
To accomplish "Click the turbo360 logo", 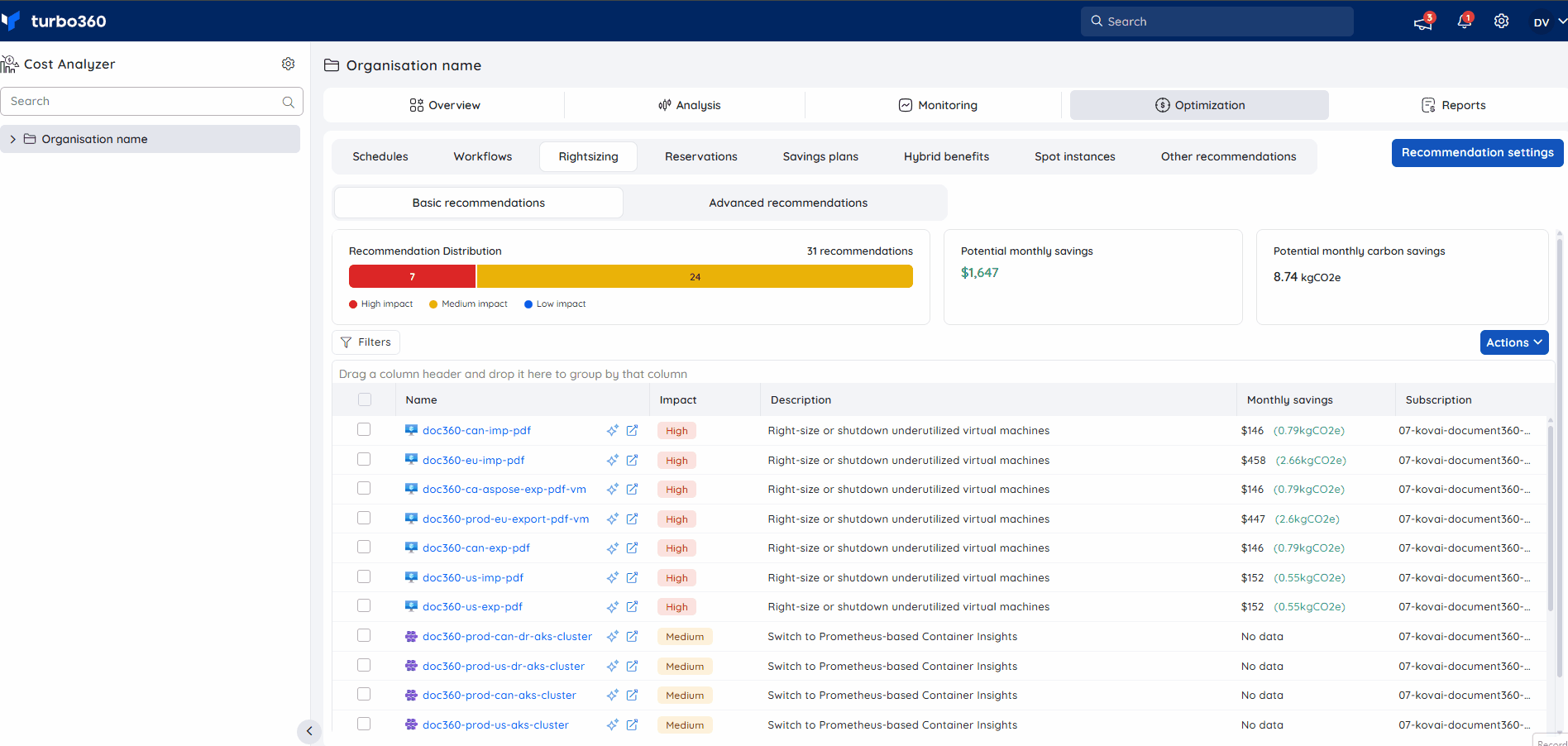I will click(54, 21).
